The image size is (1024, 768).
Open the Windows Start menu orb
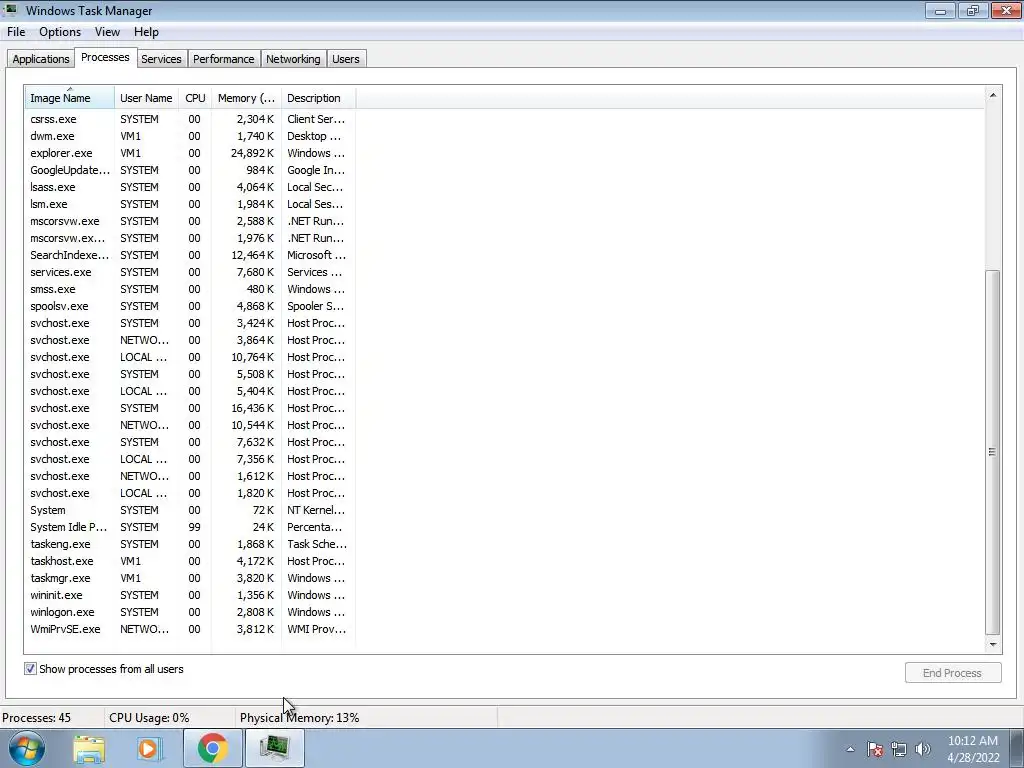click(26, 748)
